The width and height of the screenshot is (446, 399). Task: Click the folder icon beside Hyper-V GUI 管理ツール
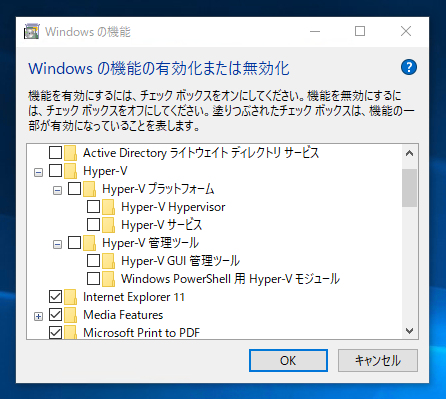(109, 261)
